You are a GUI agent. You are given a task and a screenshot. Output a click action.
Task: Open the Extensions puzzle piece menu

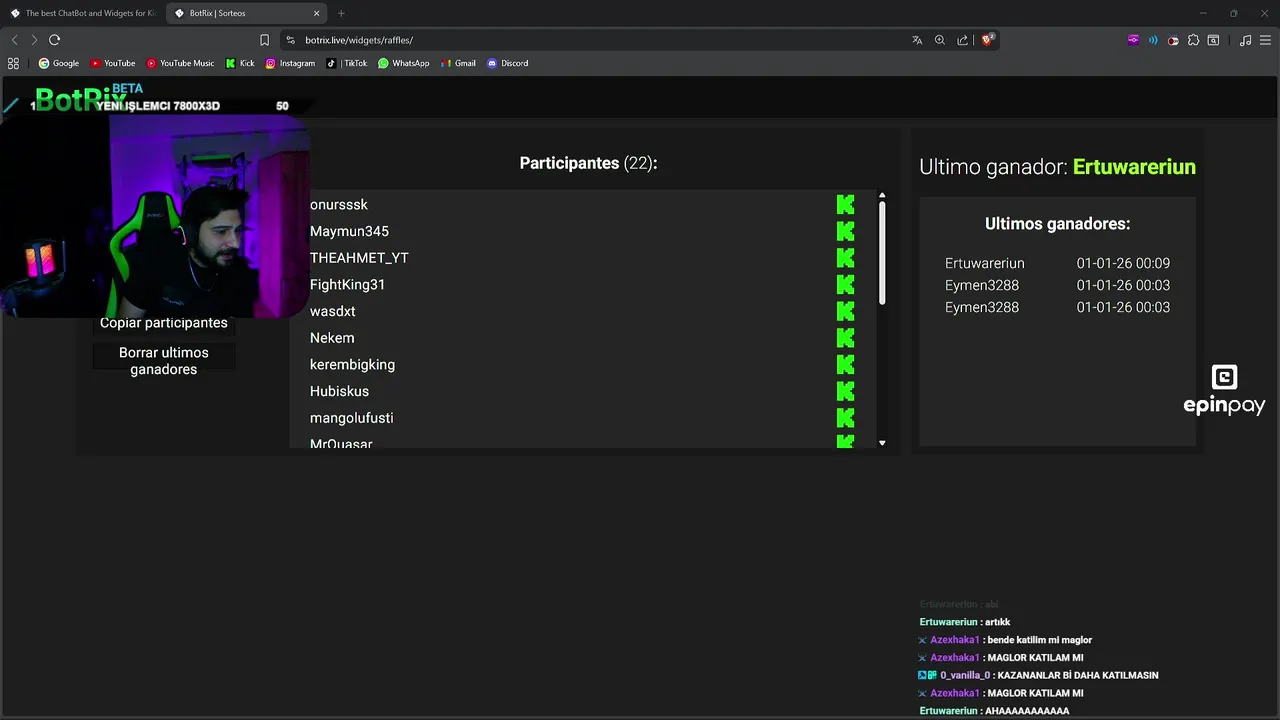[1193, 40]
